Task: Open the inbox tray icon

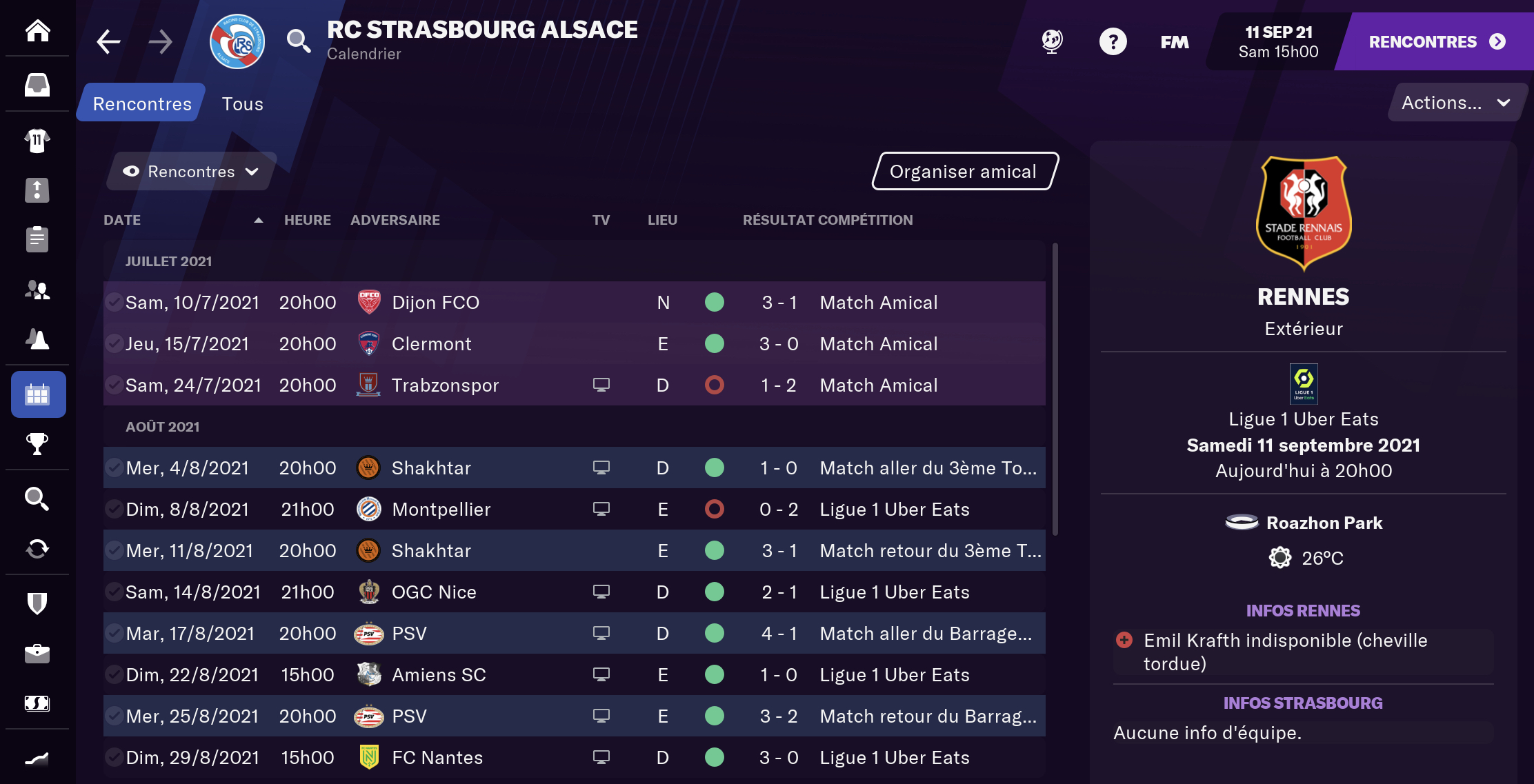Action: pyautogui.click(x=37, y=86)
